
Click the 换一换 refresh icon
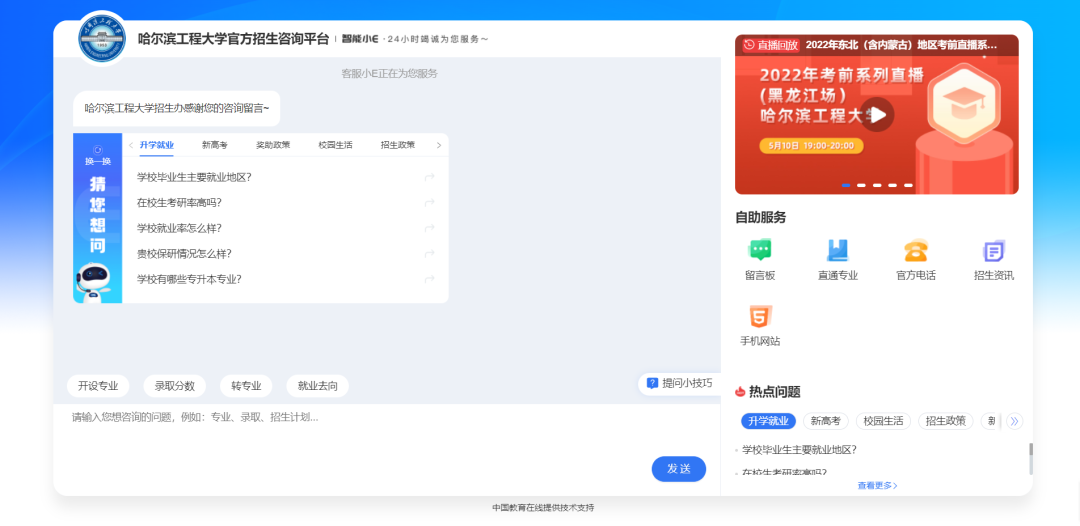(x=98, y=150)
